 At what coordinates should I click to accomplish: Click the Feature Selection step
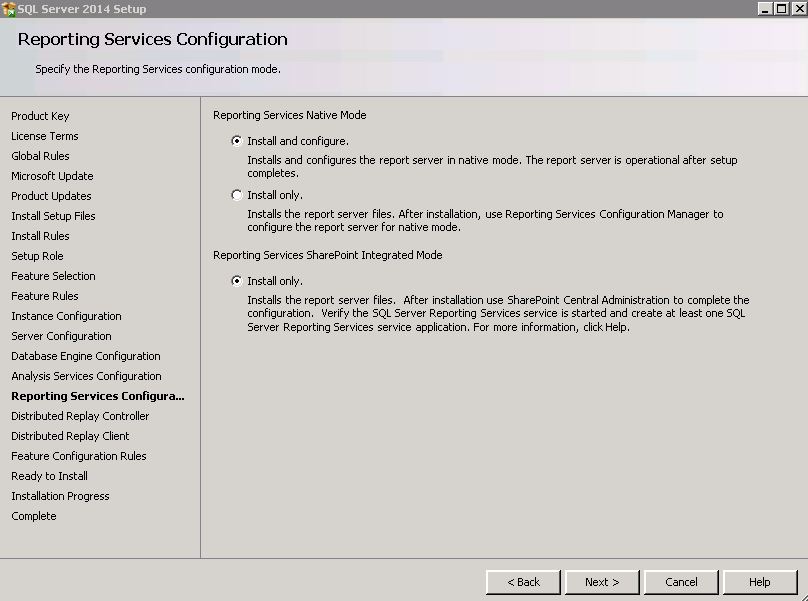point(54,276)
